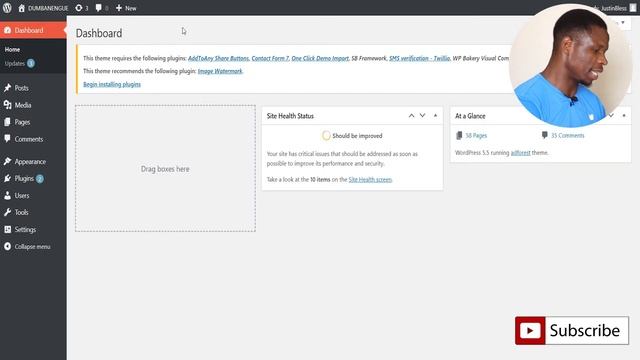Open the updates icon showing 3

point(82,8)
